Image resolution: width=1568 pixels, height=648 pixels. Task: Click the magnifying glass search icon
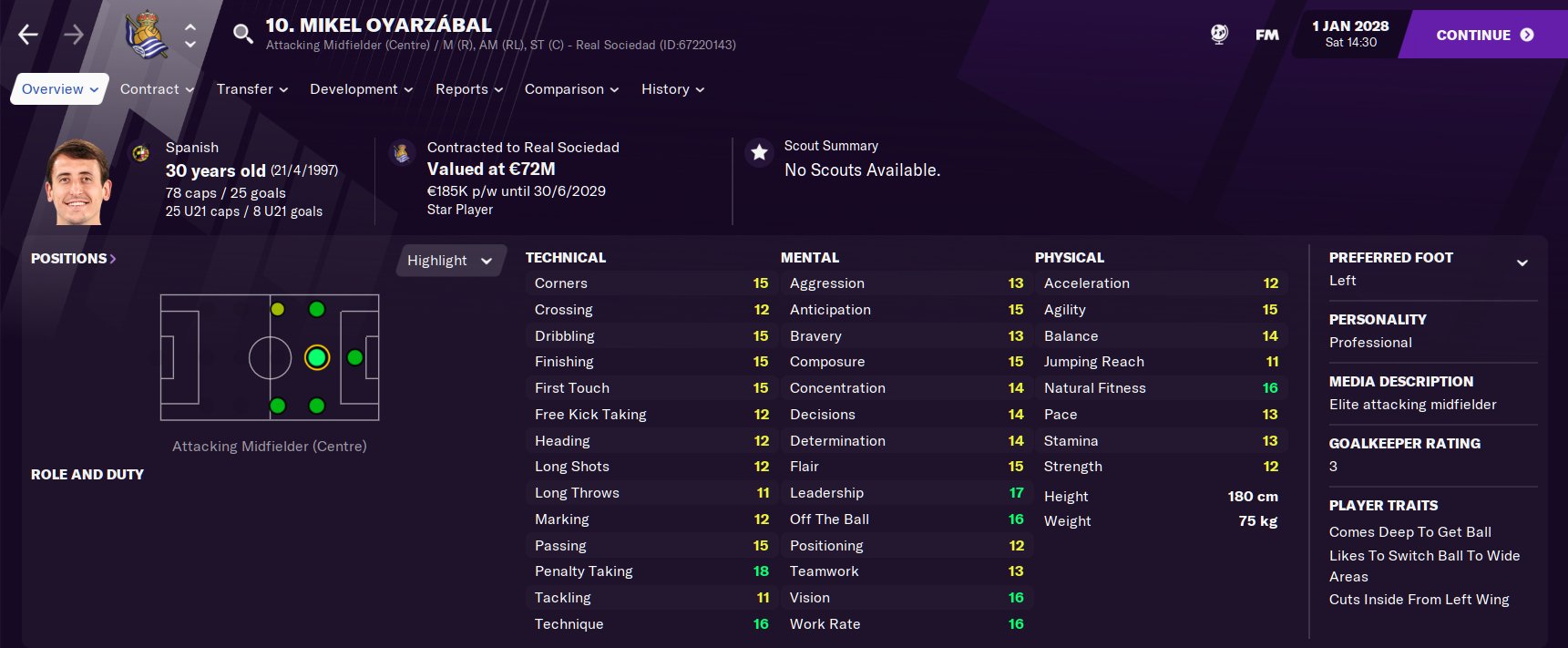click(242, 35)
